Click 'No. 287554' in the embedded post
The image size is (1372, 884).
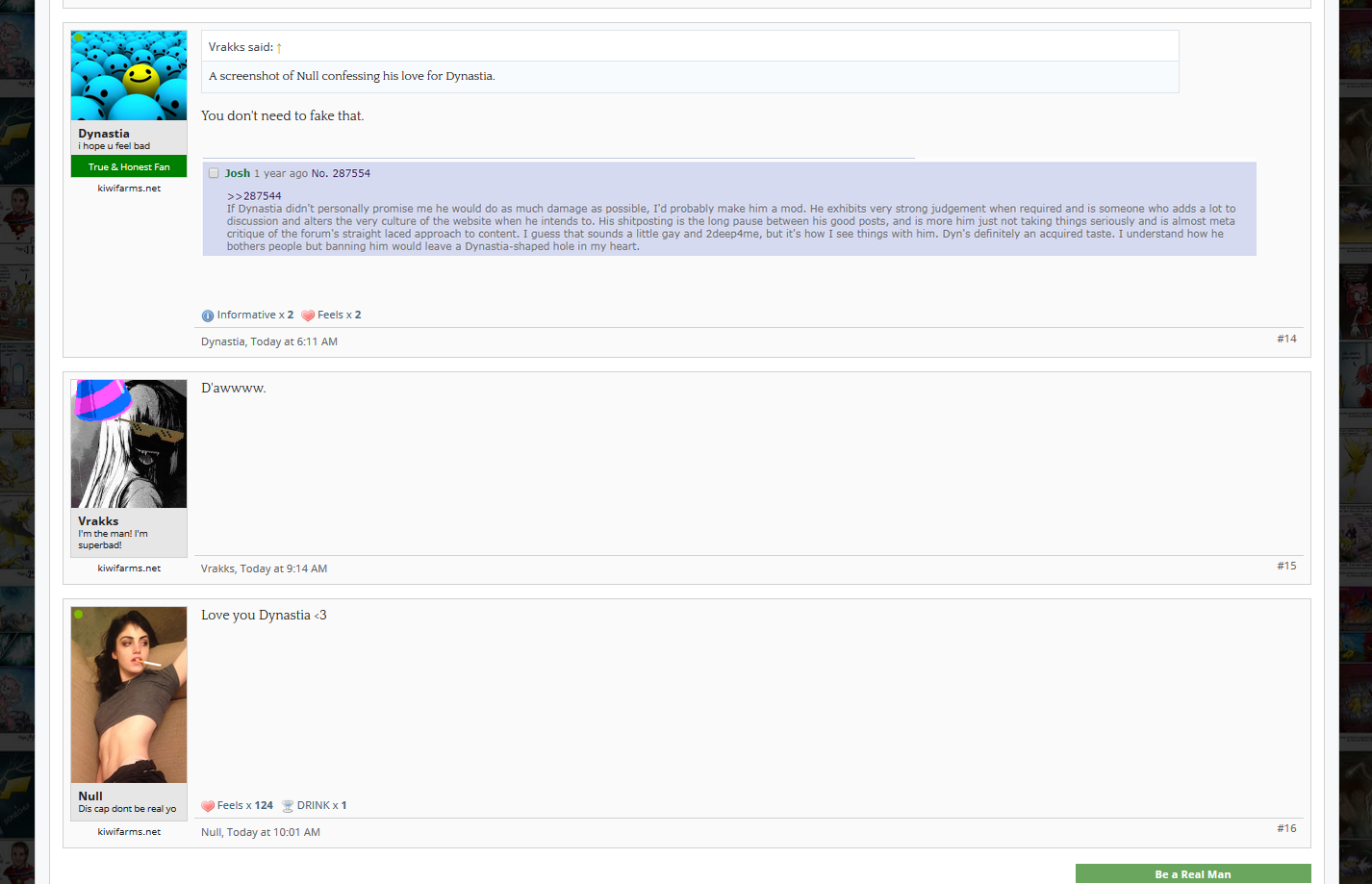point(341,173)
